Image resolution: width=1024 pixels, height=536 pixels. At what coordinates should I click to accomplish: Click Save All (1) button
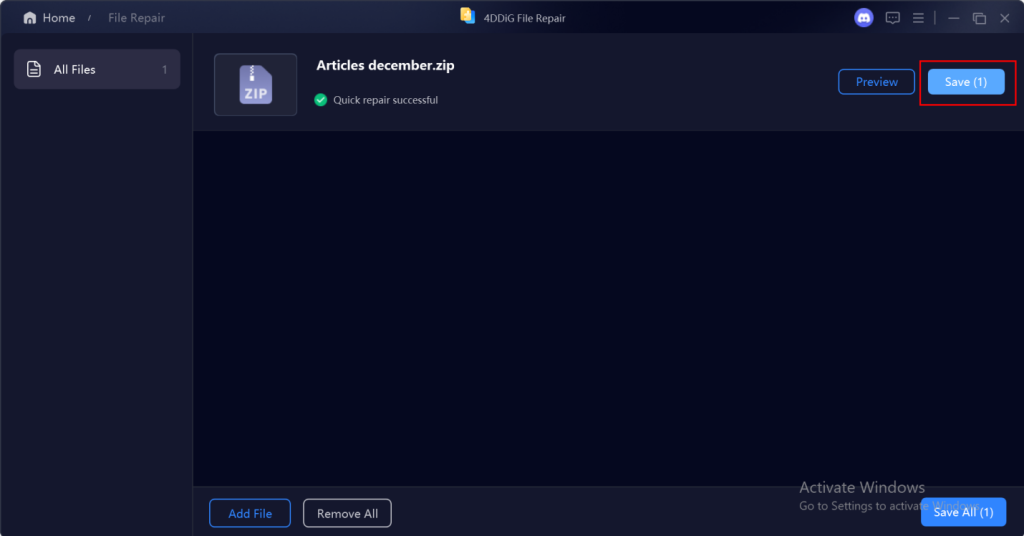click(962, 512)
